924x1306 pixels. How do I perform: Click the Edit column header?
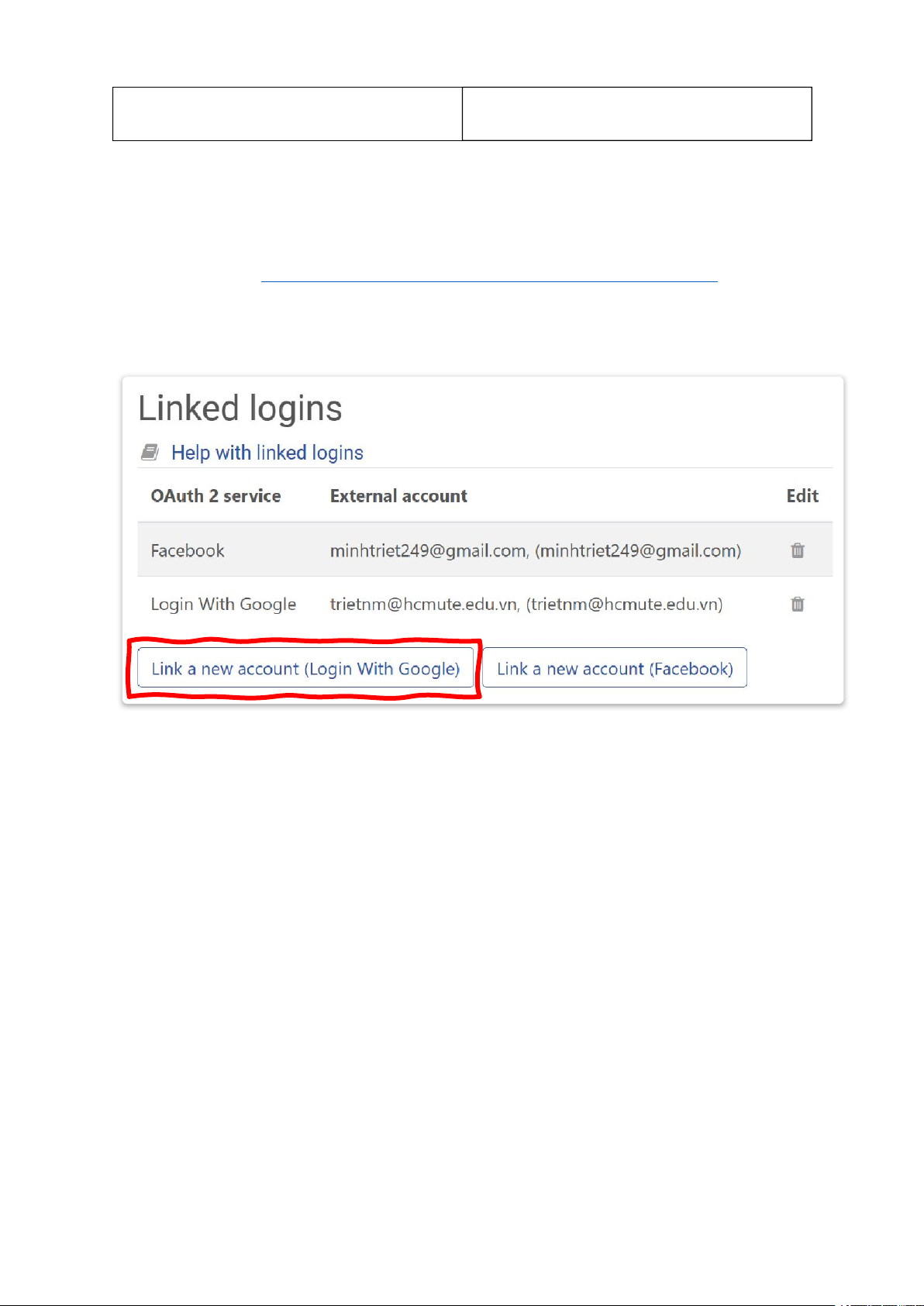click(x=802, y=496)
